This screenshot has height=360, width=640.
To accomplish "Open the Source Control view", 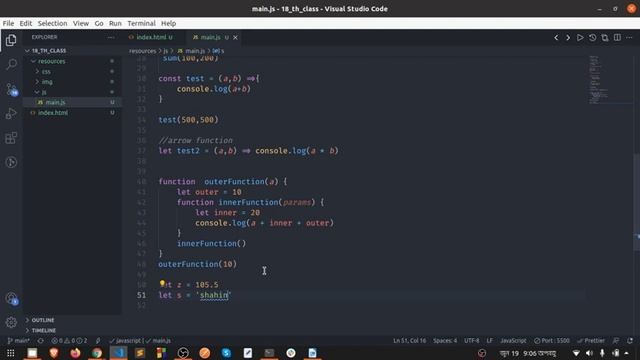I will (11, 89).
